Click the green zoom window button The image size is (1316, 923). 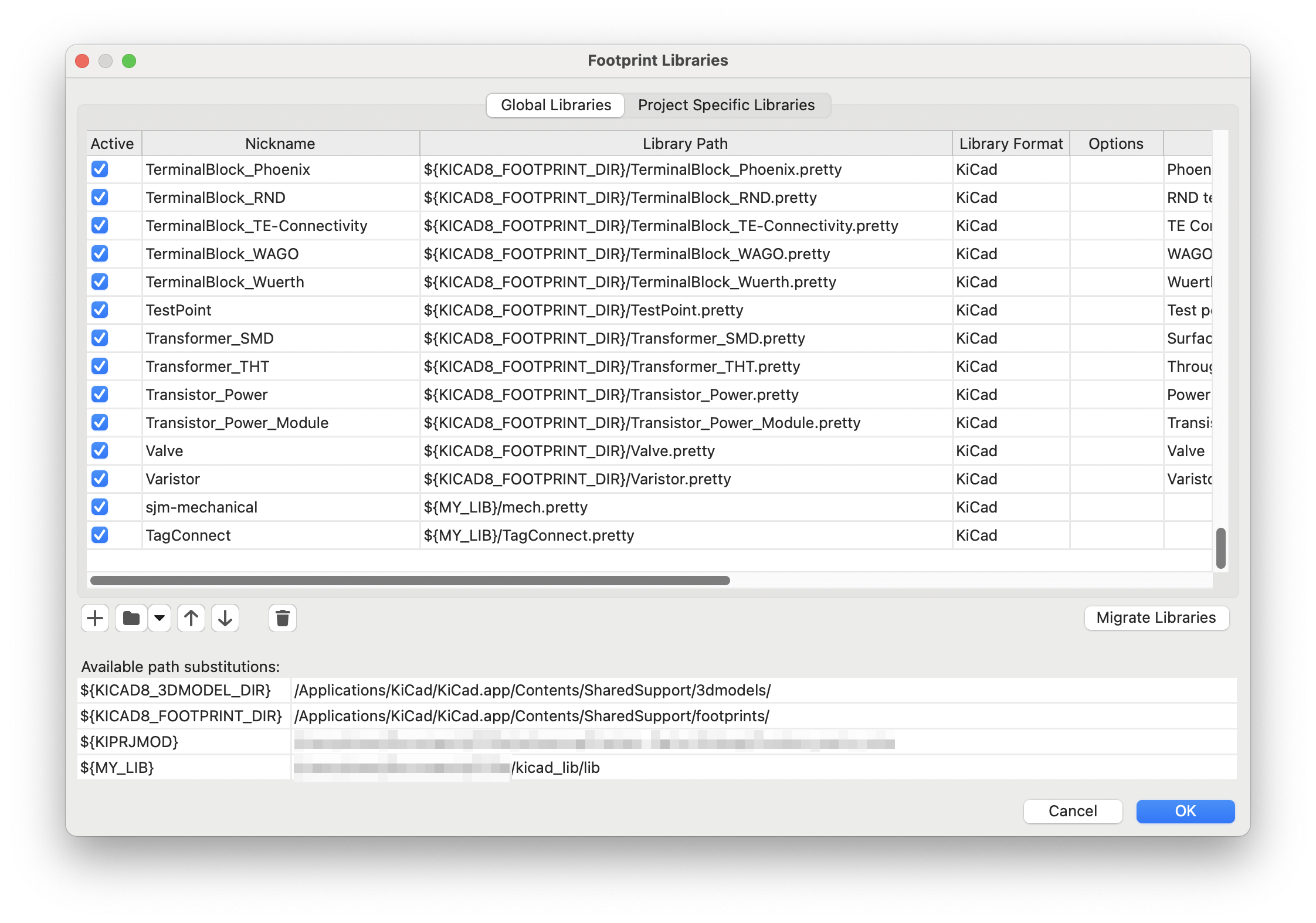(129, 61)
